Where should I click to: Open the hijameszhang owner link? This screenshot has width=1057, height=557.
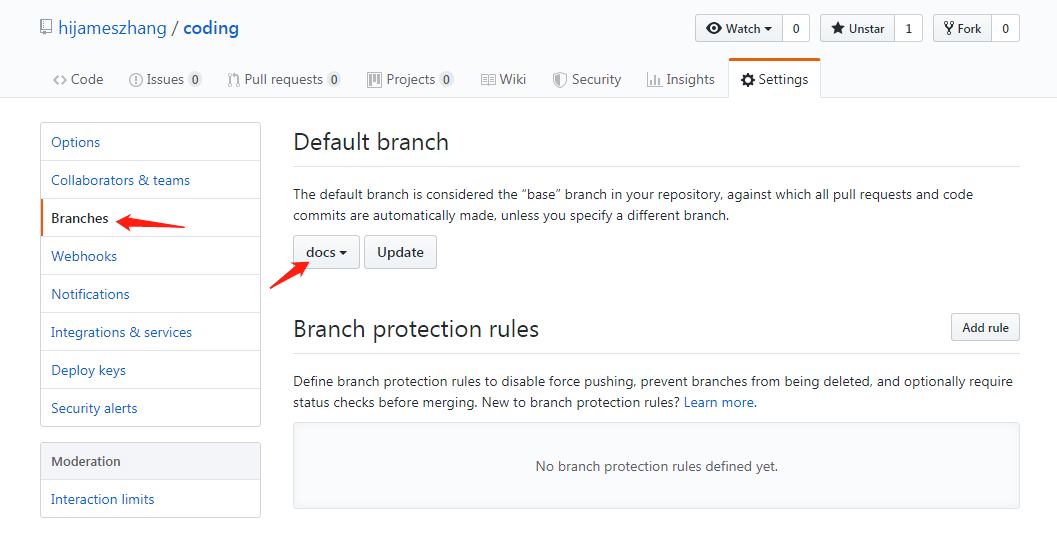tap(113, 28)
